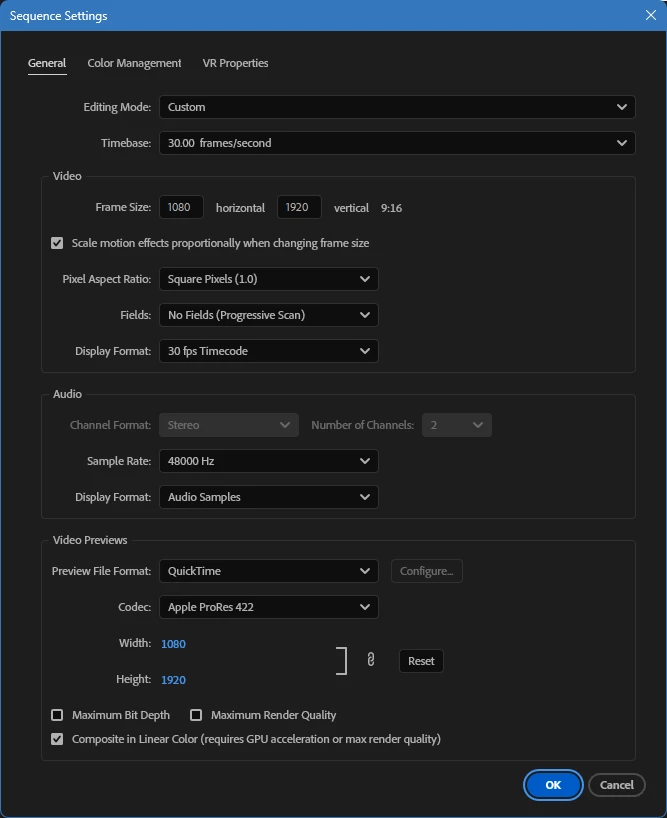This screenshot has width=667, height=818.
Task: Click the Cancel button
Action: coord(616,785)
